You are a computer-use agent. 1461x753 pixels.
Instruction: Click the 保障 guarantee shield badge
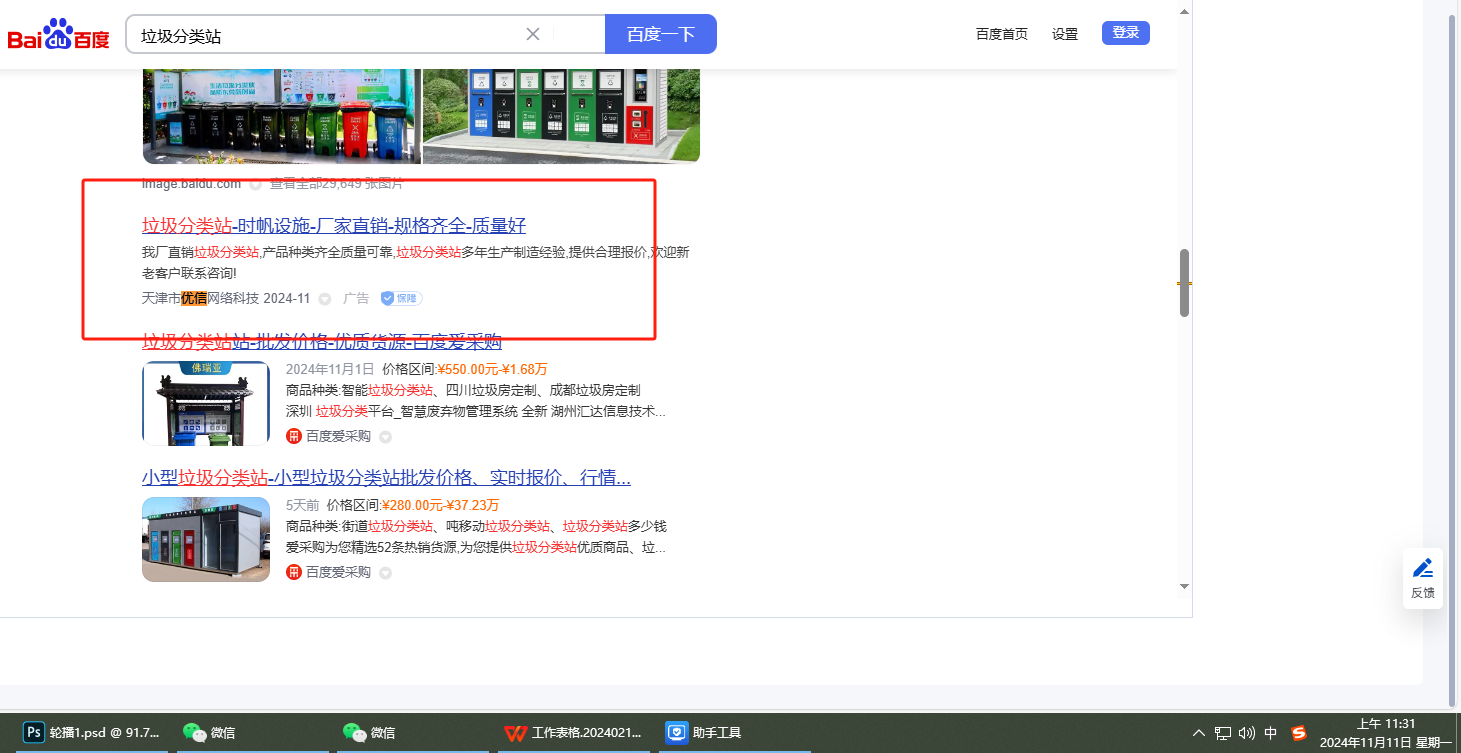(401, 298)
